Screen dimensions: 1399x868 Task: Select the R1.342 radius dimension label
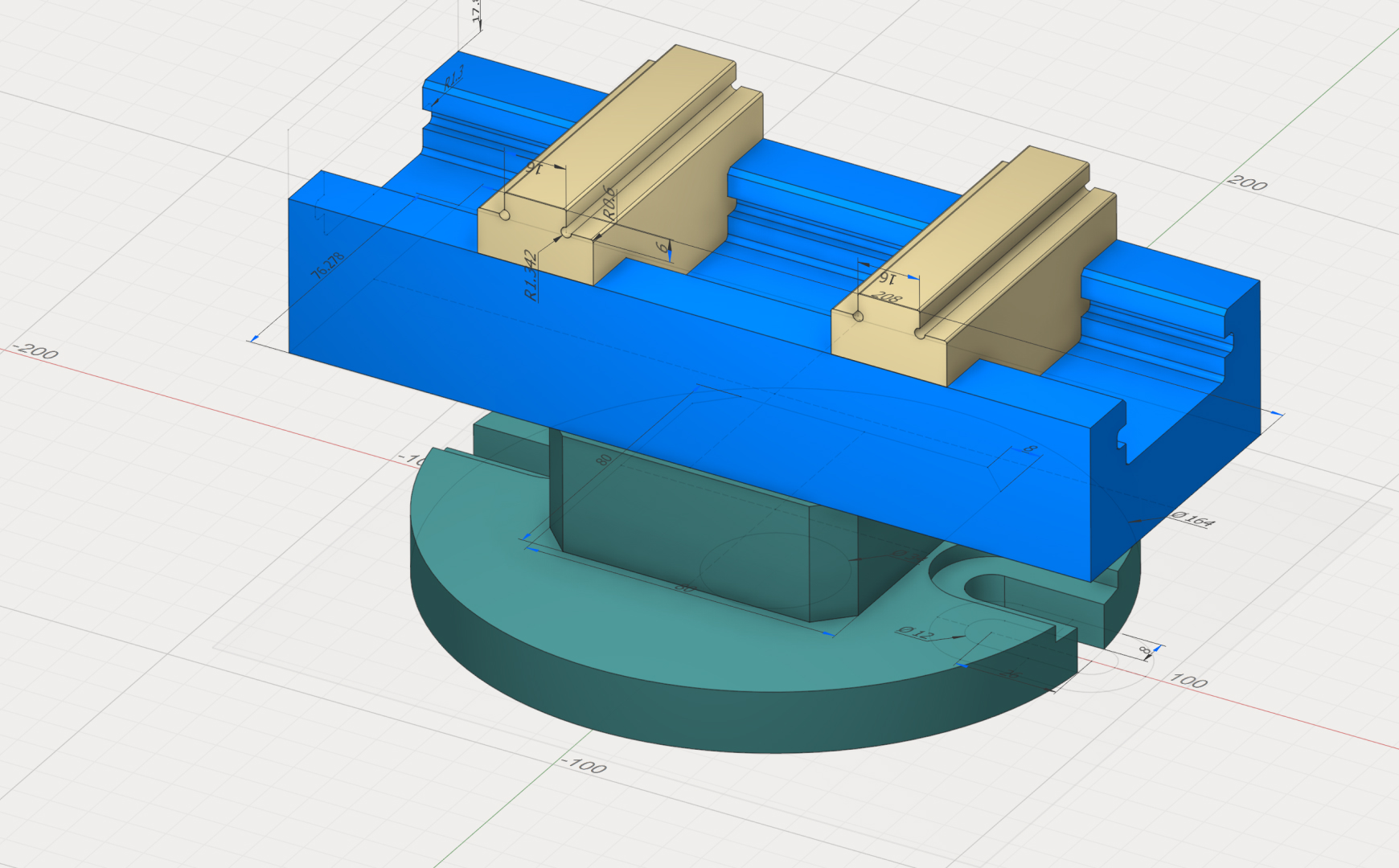click(x=531, y=276)
